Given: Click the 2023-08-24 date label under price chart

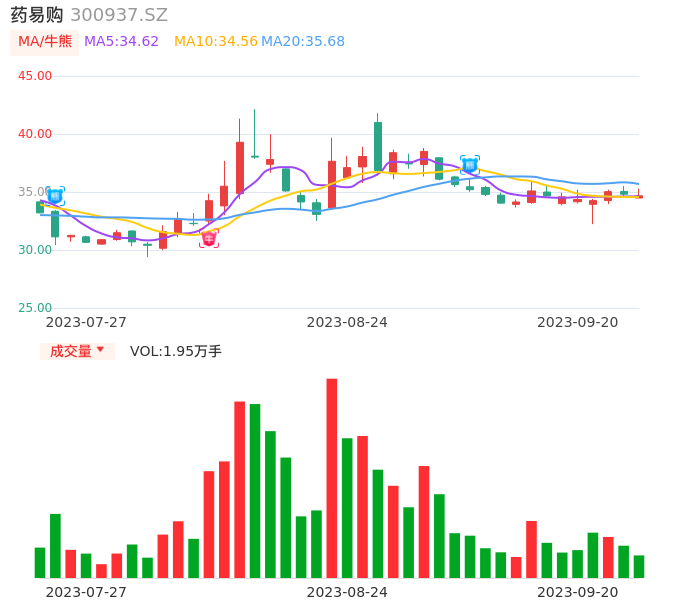Looking at the screenshot, I should [347, 322].
